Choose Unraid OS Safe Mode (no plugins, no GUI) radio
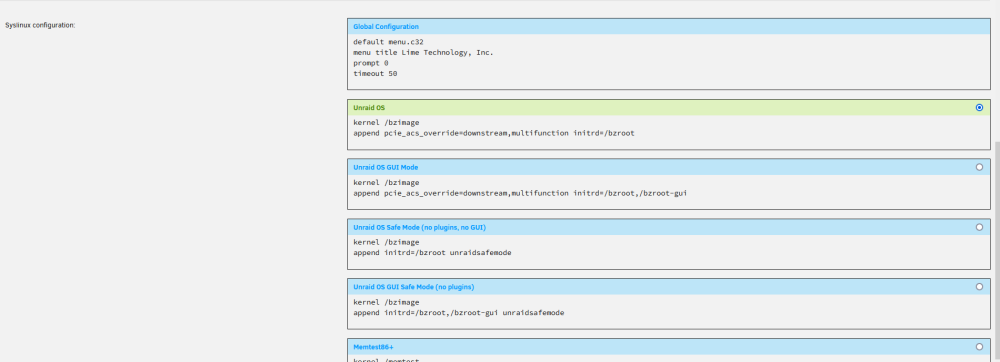Screen dimensions: 1000x362 [980, 227]
